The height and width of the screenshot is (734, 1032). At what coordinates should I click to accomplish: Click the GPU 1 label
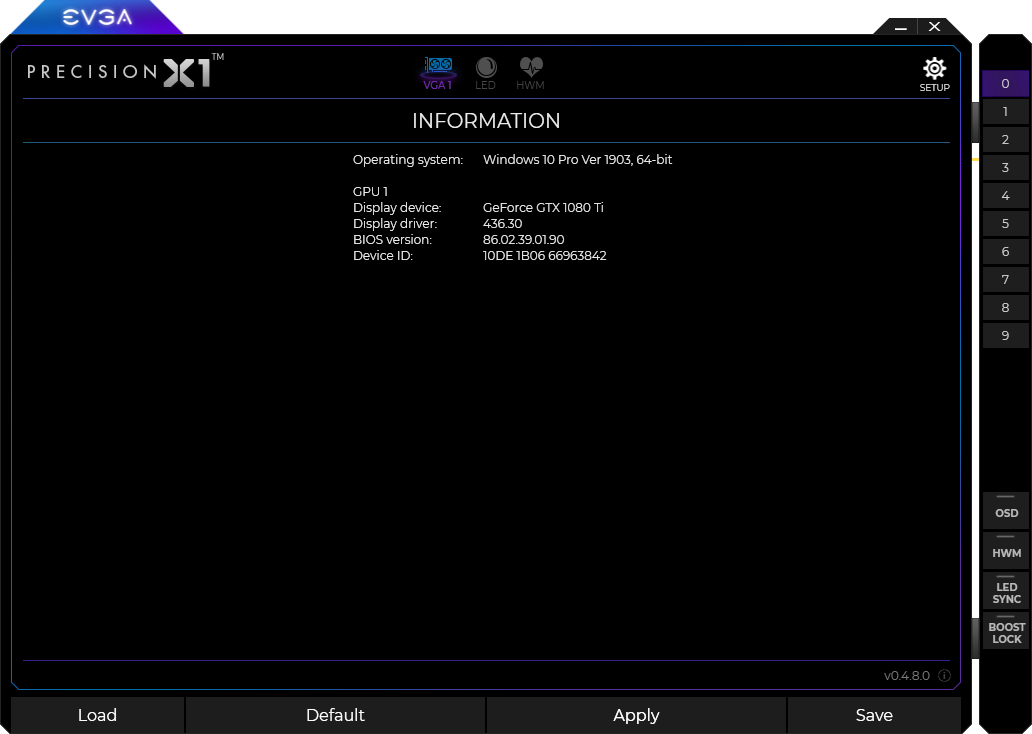coord(370,192)
